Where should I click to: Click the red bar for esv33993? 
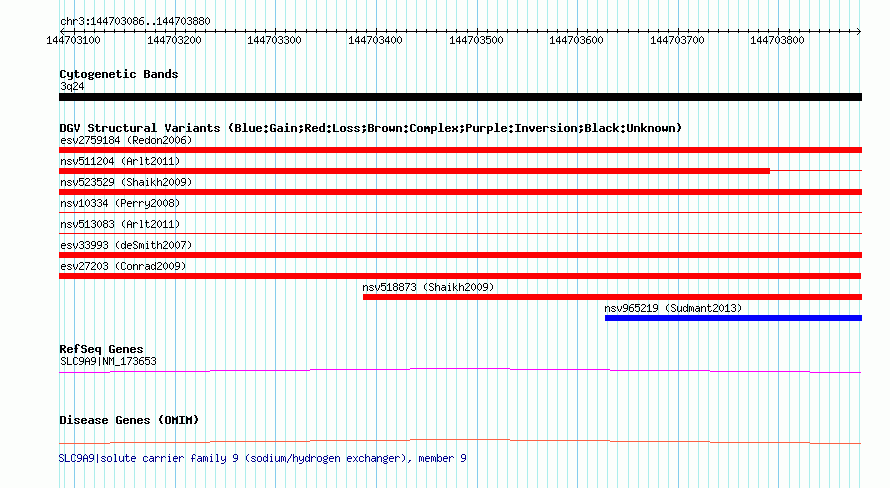pos(460,255)
